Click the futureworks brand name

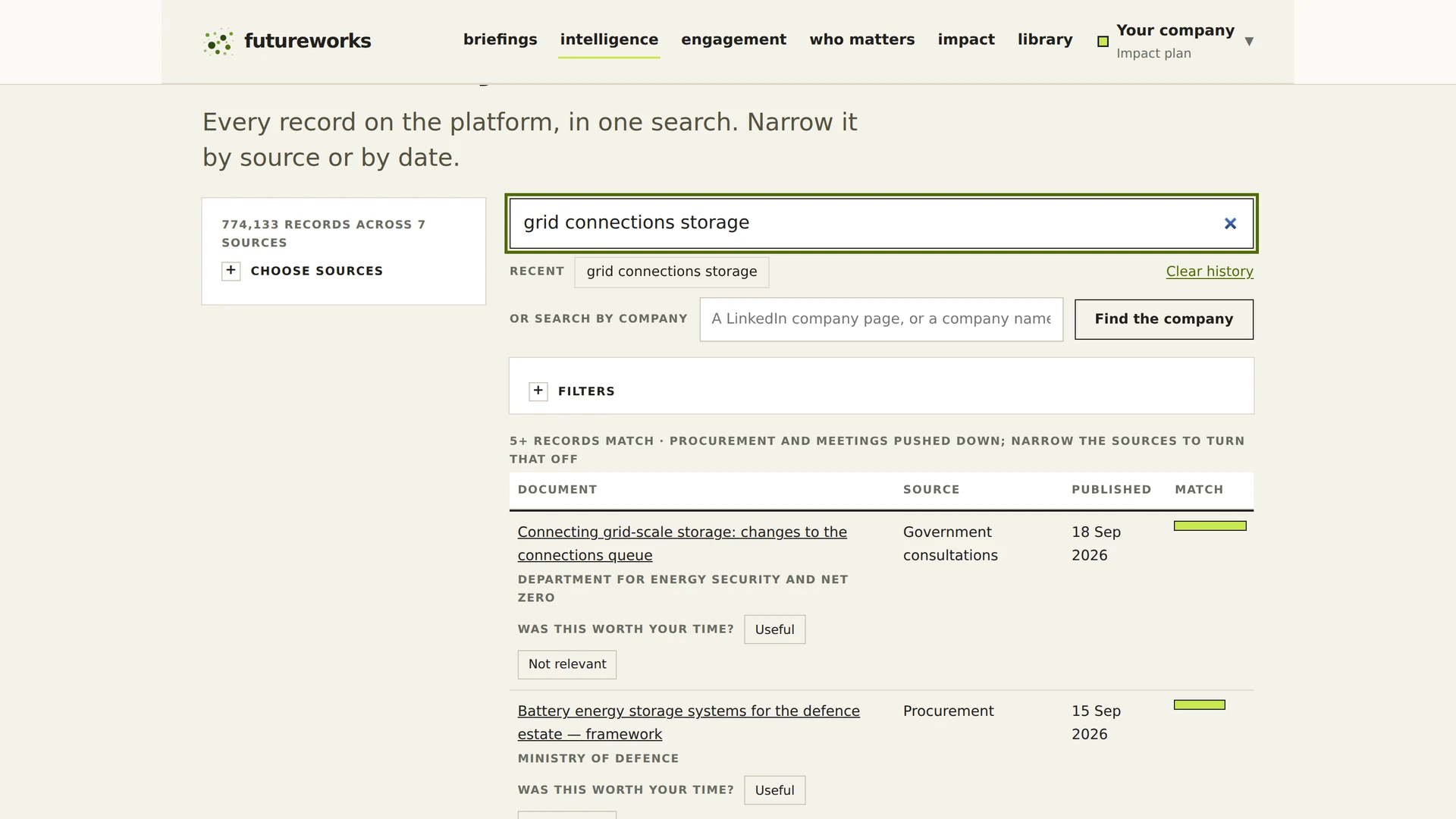[307, 41]
